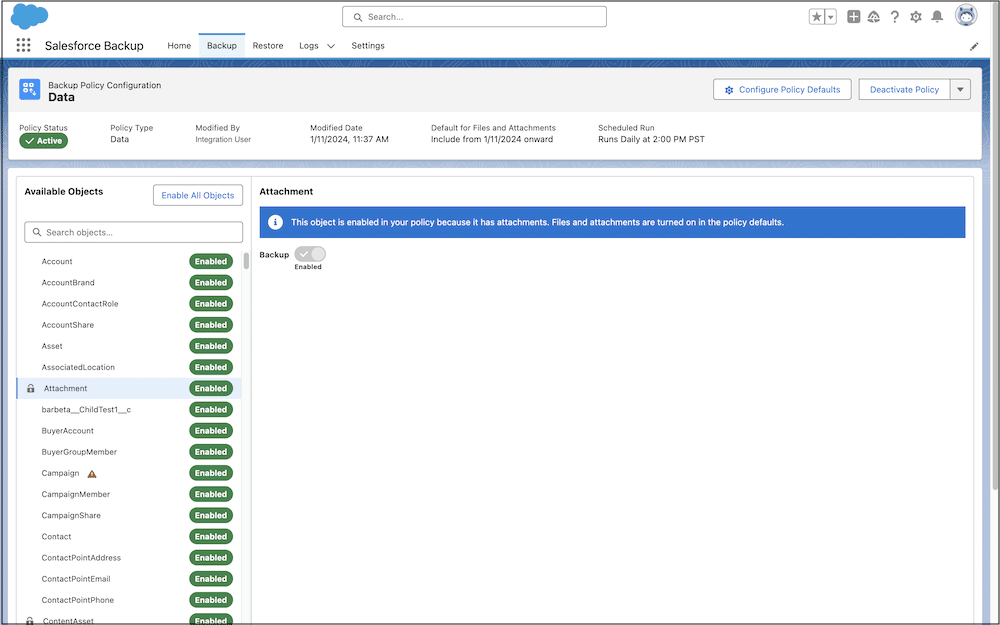Click 'Runs Daily at 2:00 PM PST' text
The height and width of the screenshot is (625, 1000).
(651, 139)
